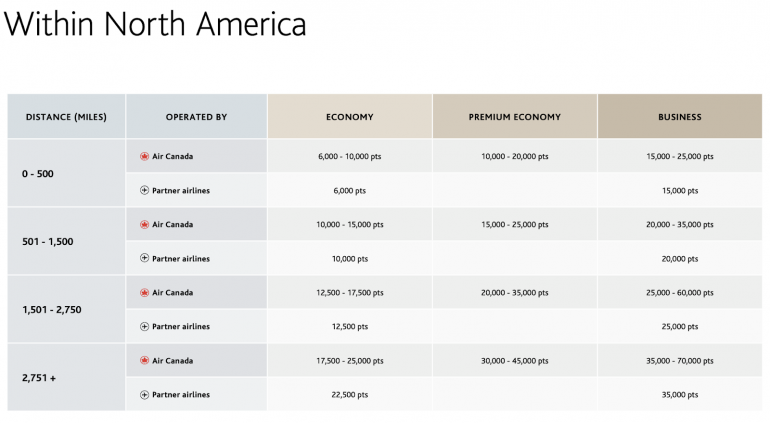Click the Distance (Miles) column header
Screen dimensions: 770x423
click(x=65, y=117)
